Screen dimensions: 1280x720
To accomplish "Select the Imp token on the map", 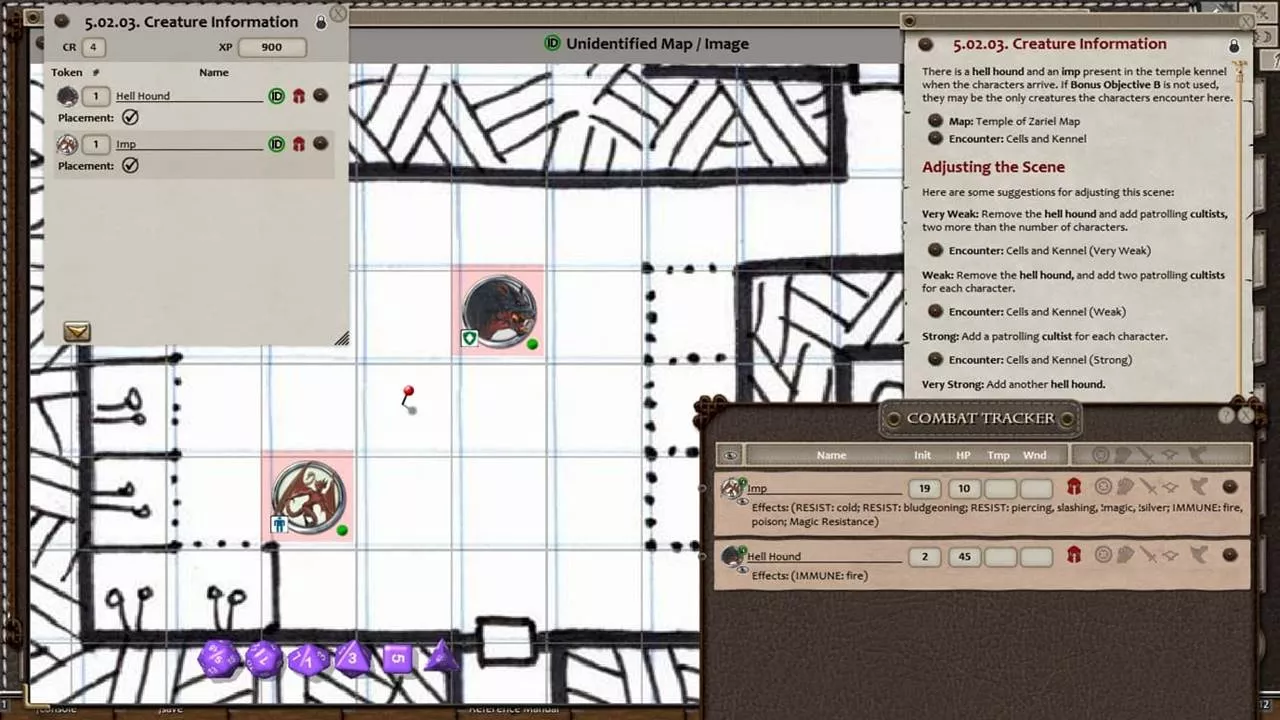I will coord(309,497).
